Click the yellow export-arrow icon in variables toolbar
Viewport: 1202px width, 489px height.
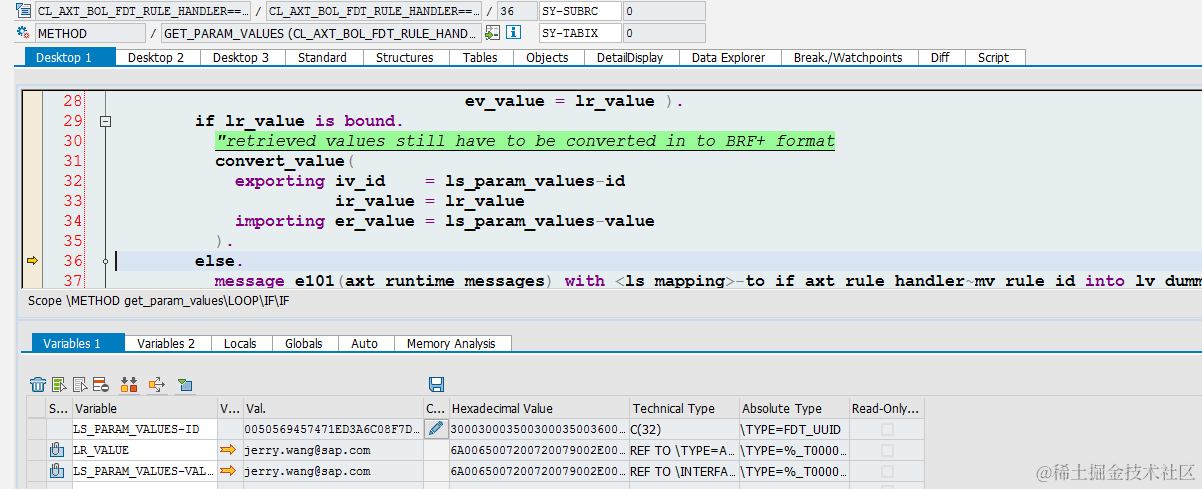156,384
